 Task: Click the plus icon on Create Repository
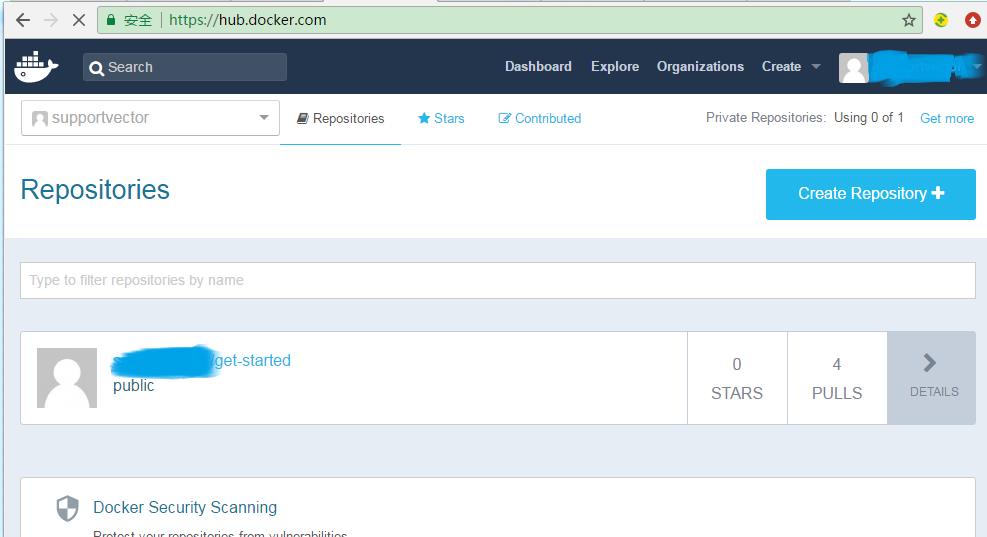[x=938, y=193]
